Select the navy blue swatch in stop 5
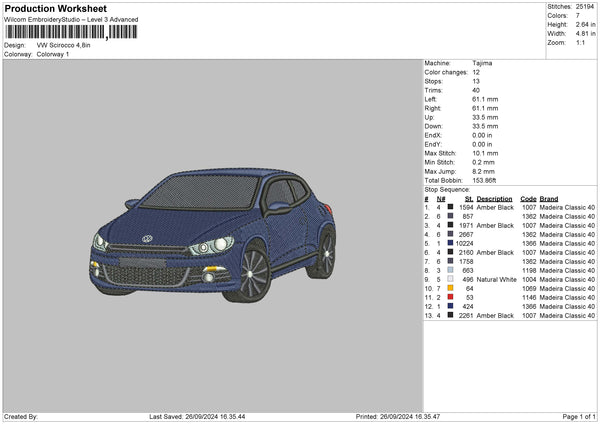 click(451, 243)
